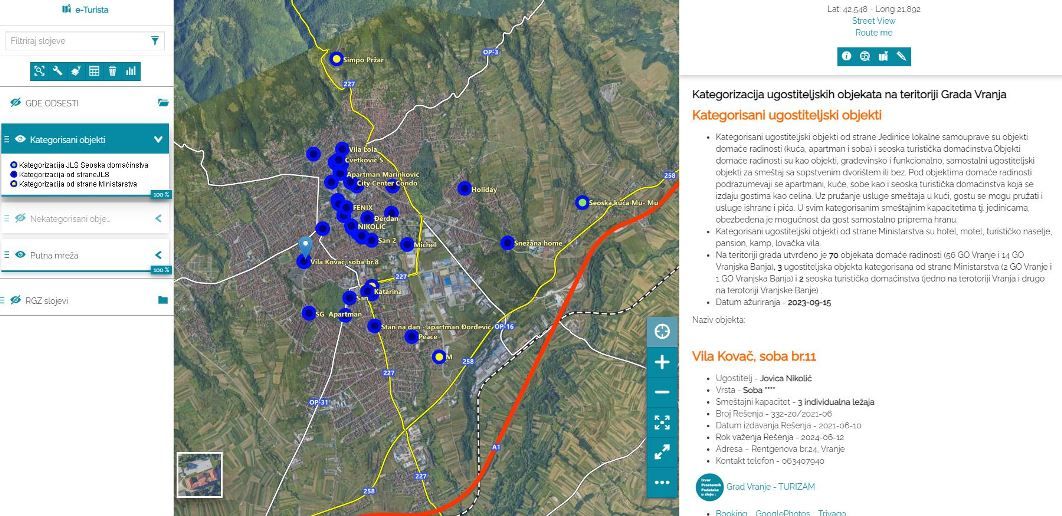Expand the GDE ODSESTI folder group
The height and width of the screenshot is (516, 1062).
tap(163, 103)
